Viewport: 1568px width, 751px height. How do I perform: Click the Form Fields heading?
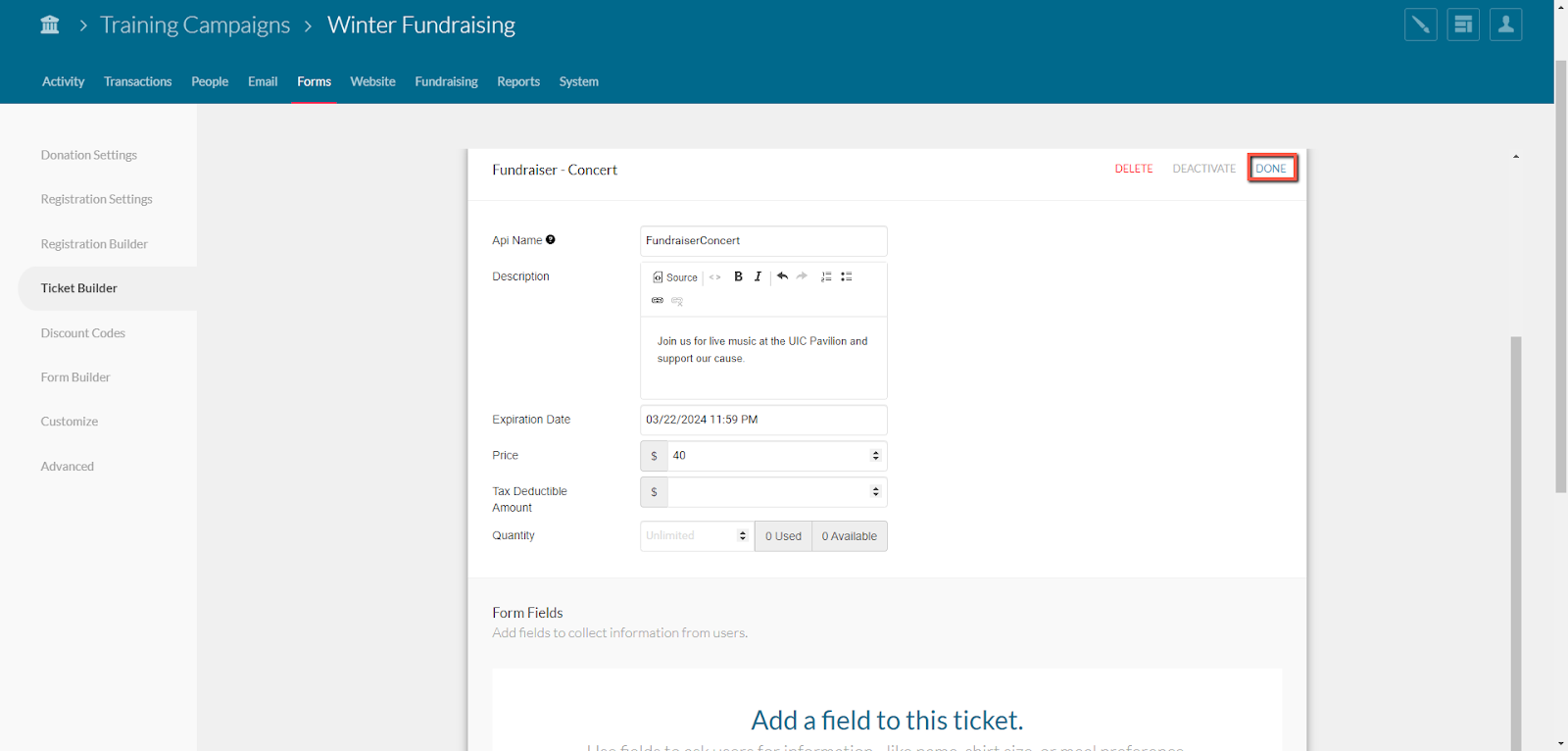click(x=527, y=613)
